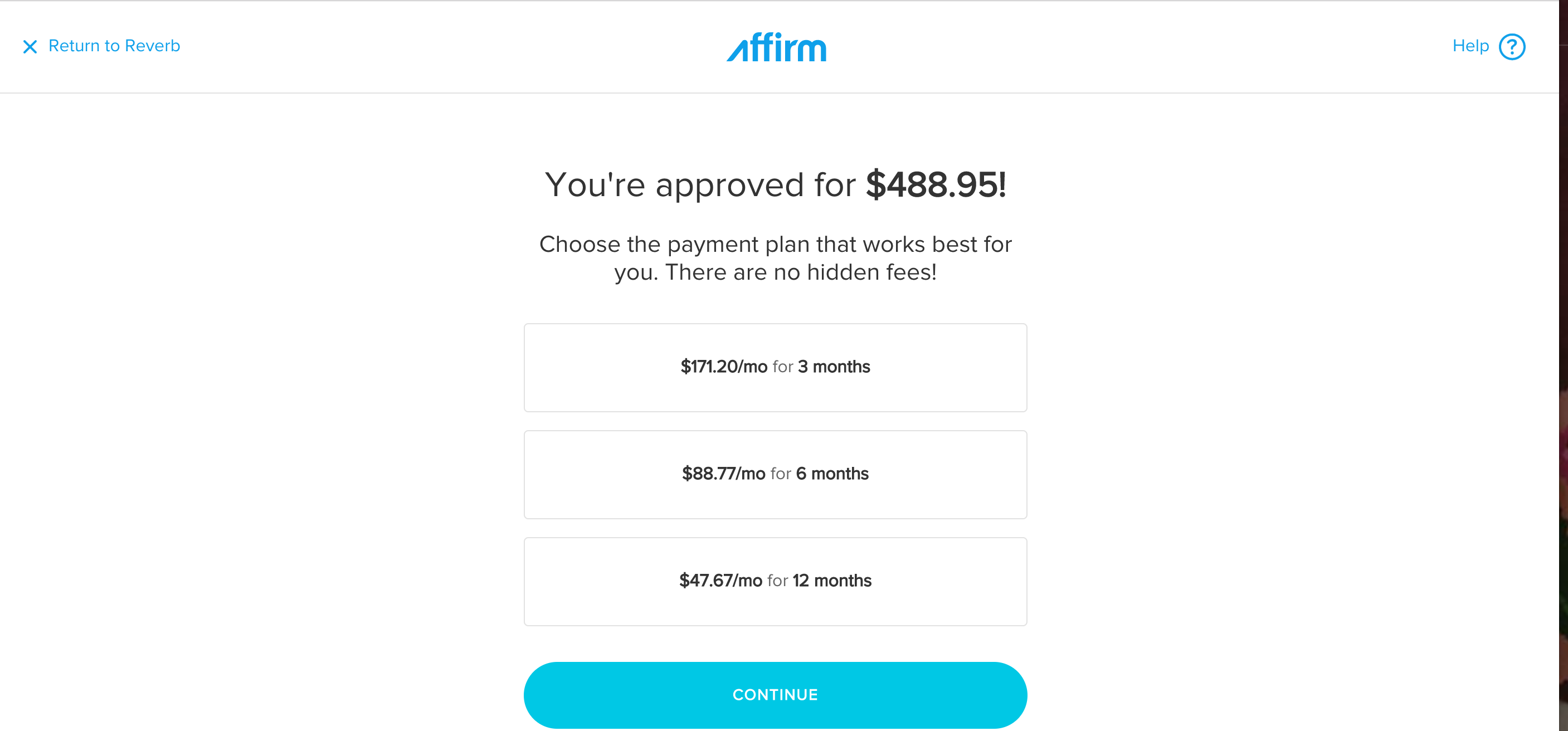Select the 3 months payment plan
The width and height of the screenshot is (1568, 731).
775,368
